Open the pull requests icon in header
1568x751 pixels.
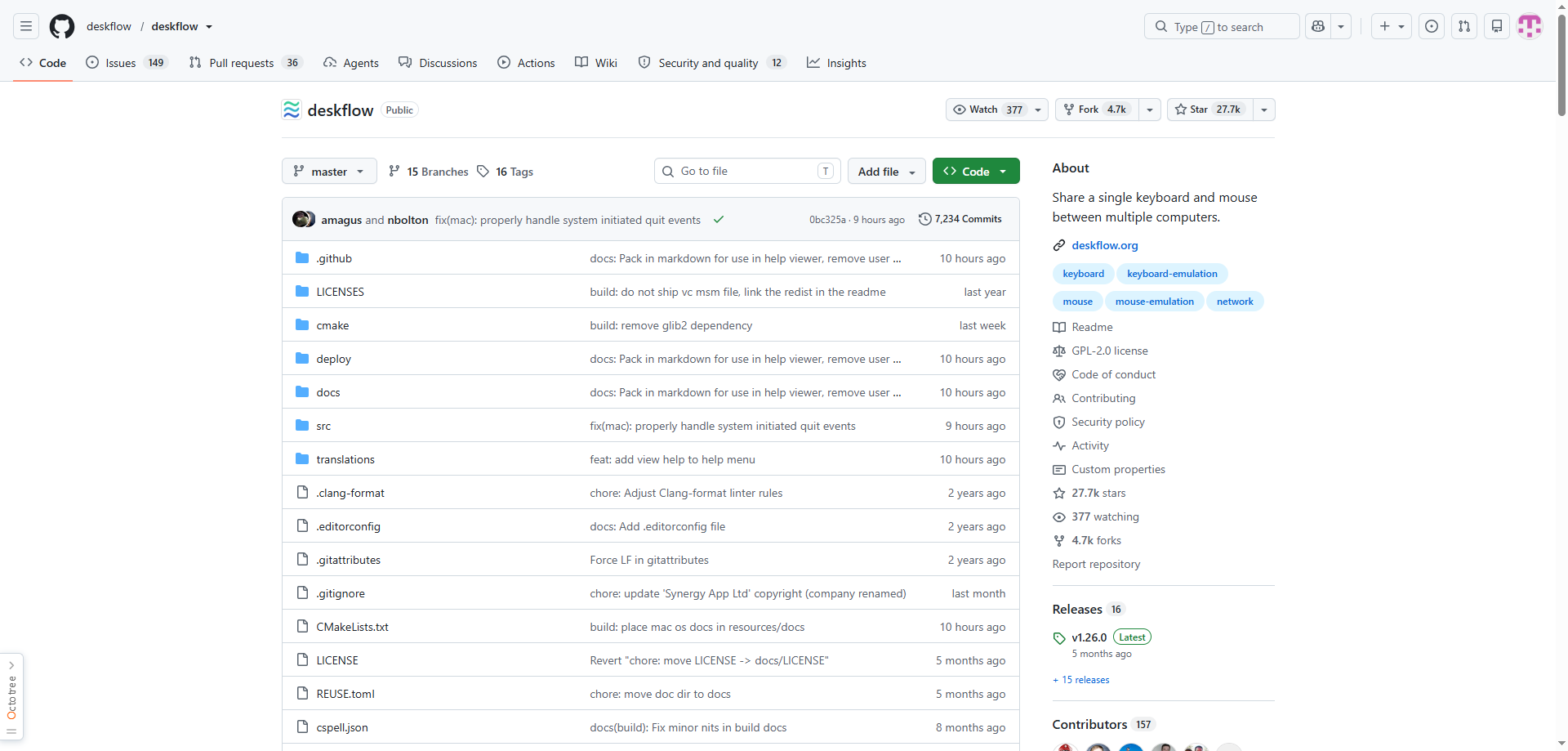[1464, 26]
